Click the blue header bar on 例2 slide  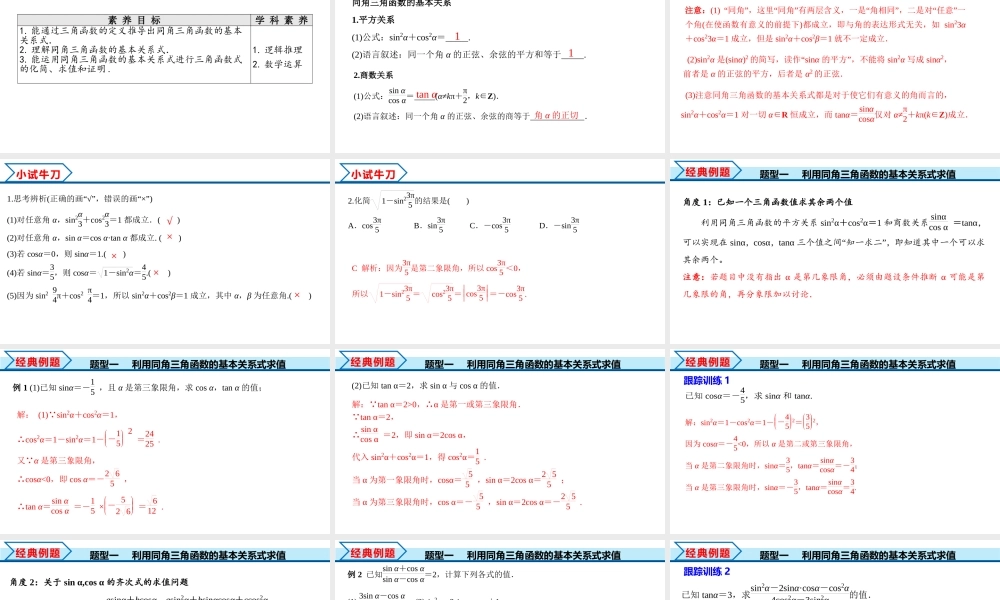[x=500, y=551]
